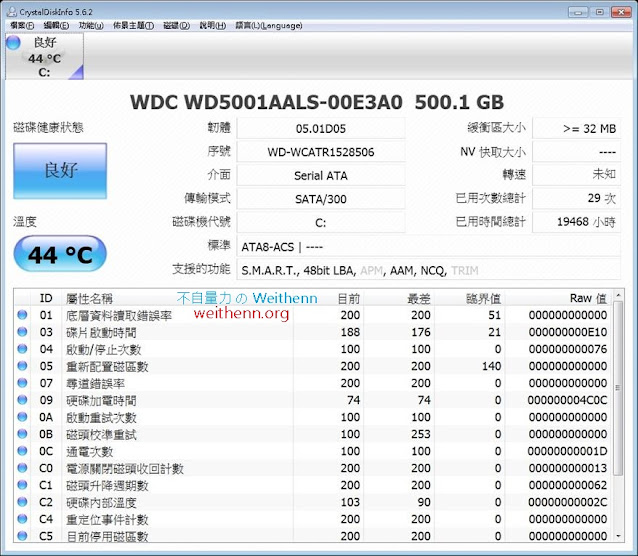Click the blue health orb in drive tab
Image resolution: width=638 pixels, height=556 pixels.
click(x=13, y=42)
